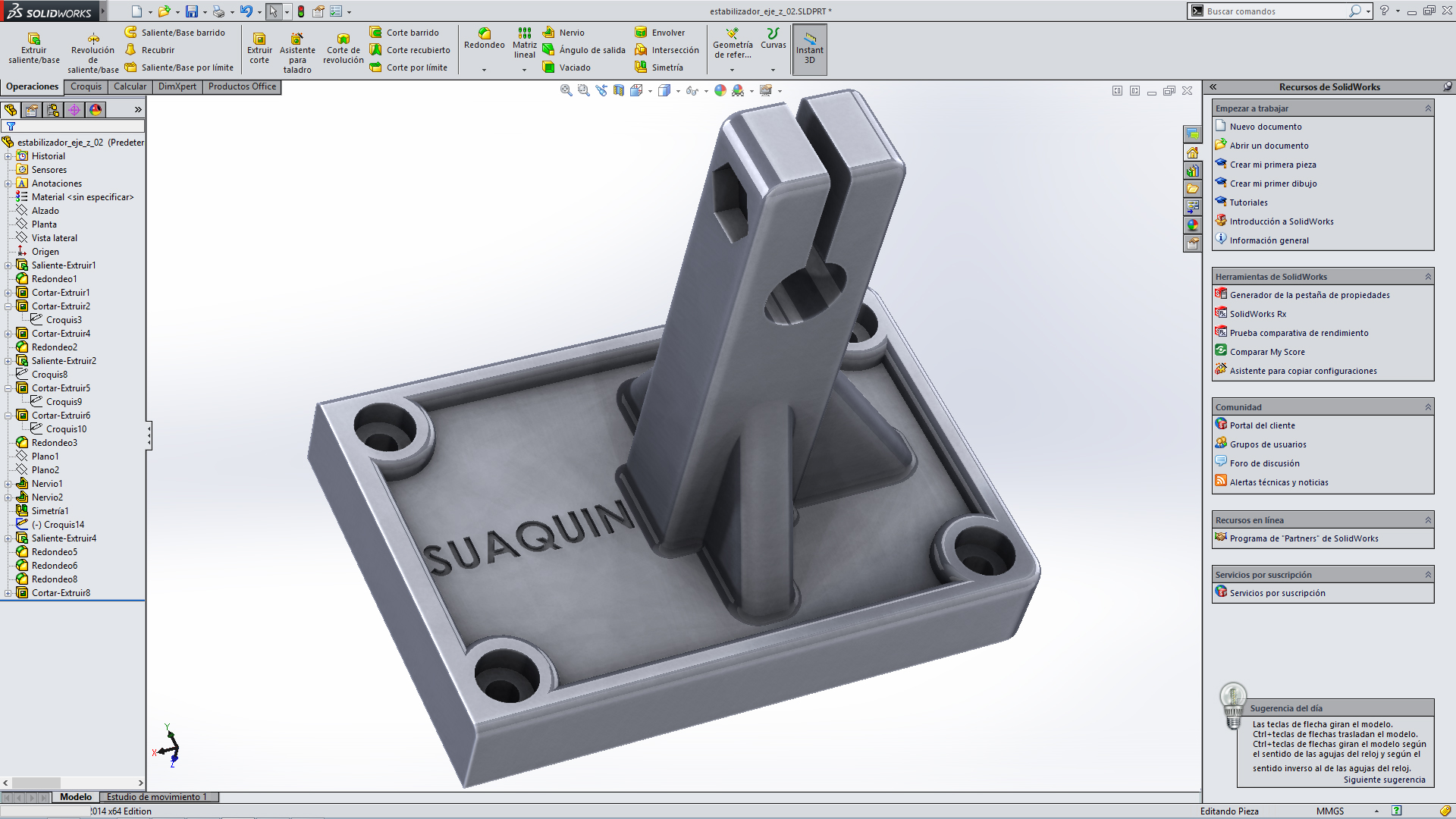
Task: Collapse the Empezar a trabajar section
Action: 1428,108
